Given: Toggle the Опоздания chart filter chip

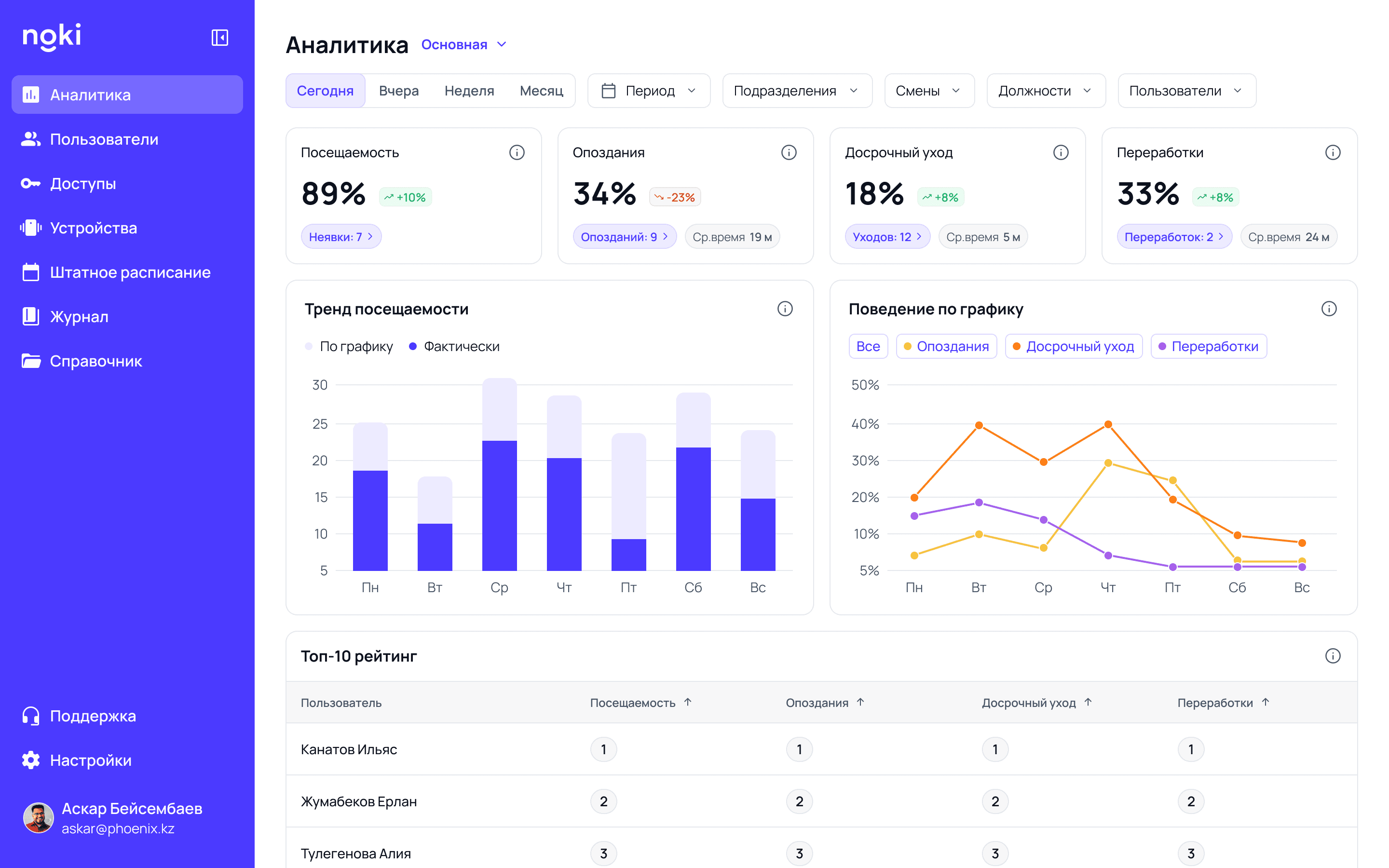Looking at the screenshot, I should pos(946,346).
